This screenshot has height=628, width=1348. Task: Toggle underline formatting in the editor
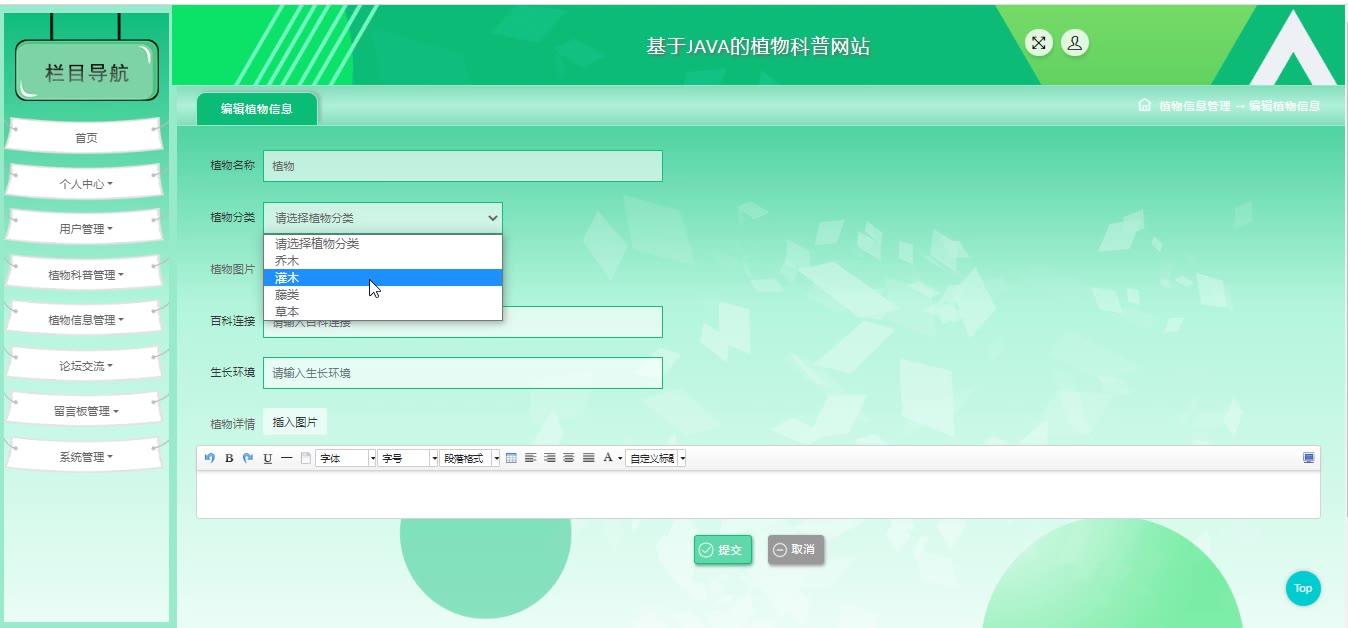point(267,458)
